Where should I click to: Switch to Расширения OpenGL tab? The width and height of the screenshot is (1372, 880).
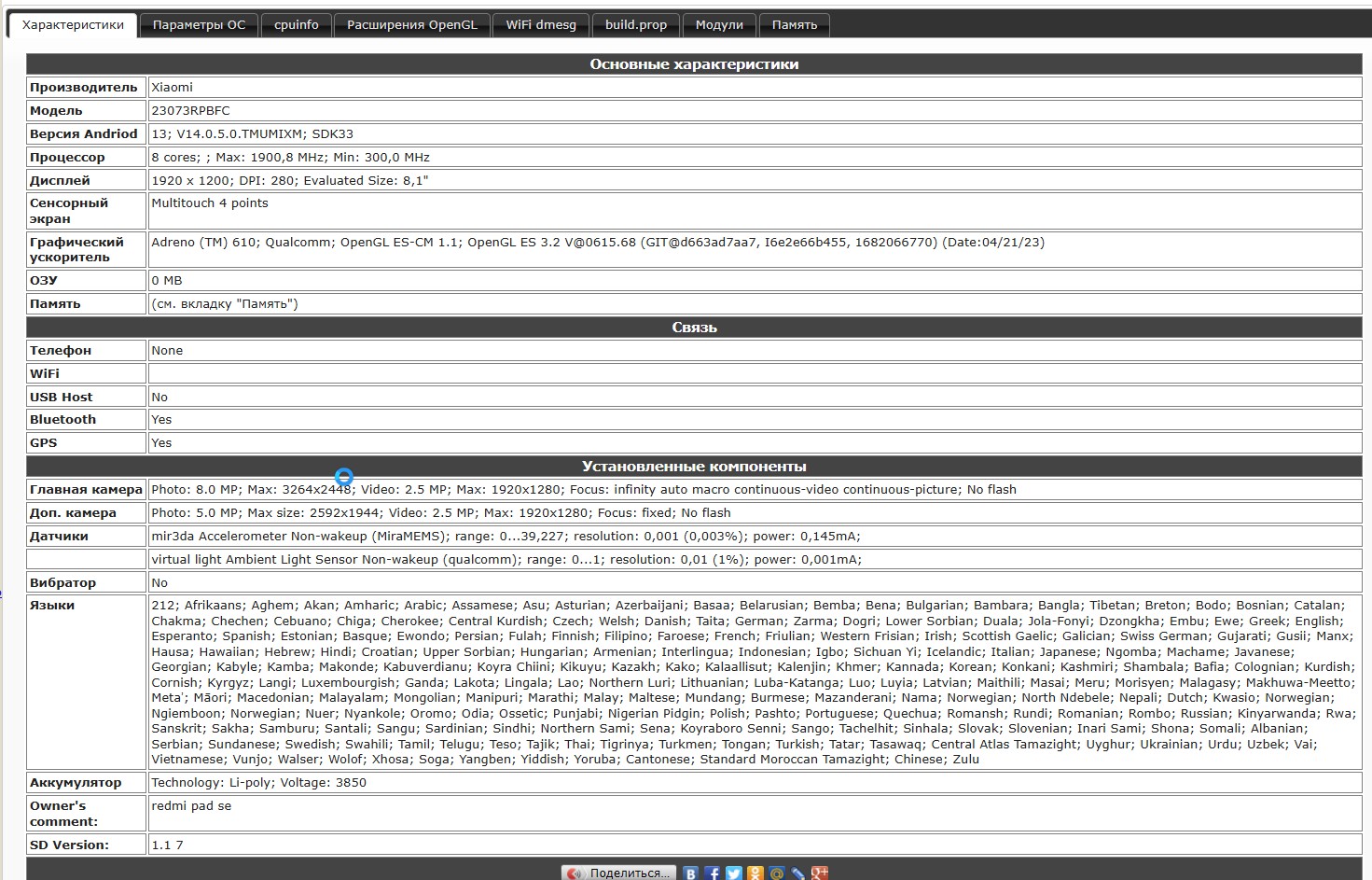tap(412, 25)
